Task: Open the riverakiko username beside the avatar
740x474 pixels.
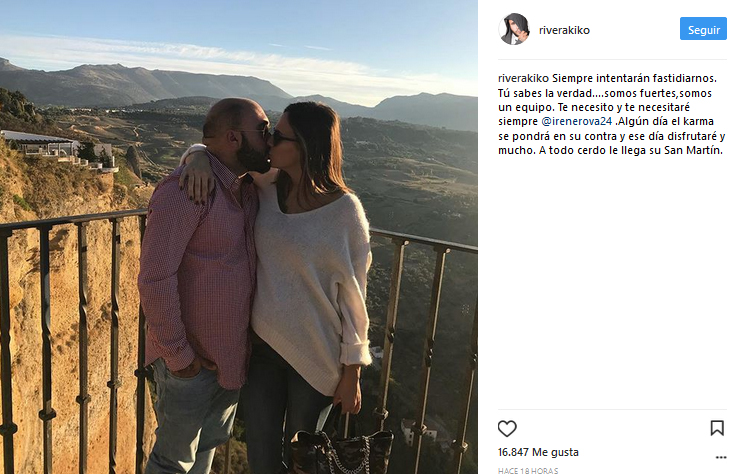Action: [x=564, y=30]
